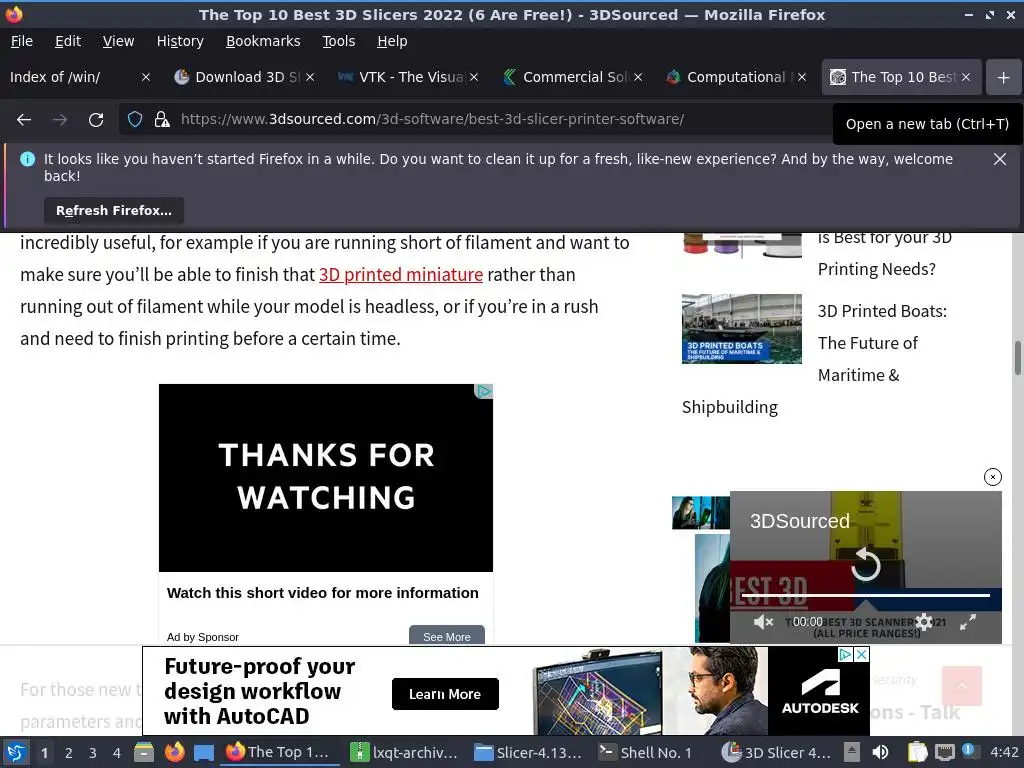
Task: Switch to Slicer-4.13 file manager window
Action: click(x=528, y=752)
